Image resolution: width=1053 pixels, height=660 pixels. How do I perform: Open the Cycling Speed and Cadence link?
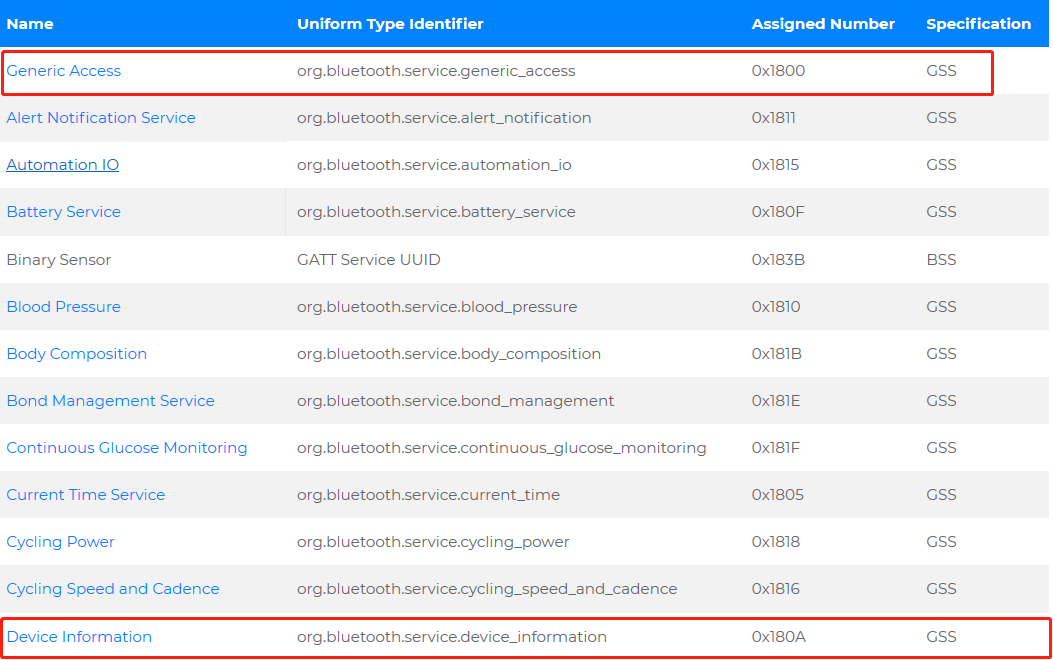coord(113,589)
